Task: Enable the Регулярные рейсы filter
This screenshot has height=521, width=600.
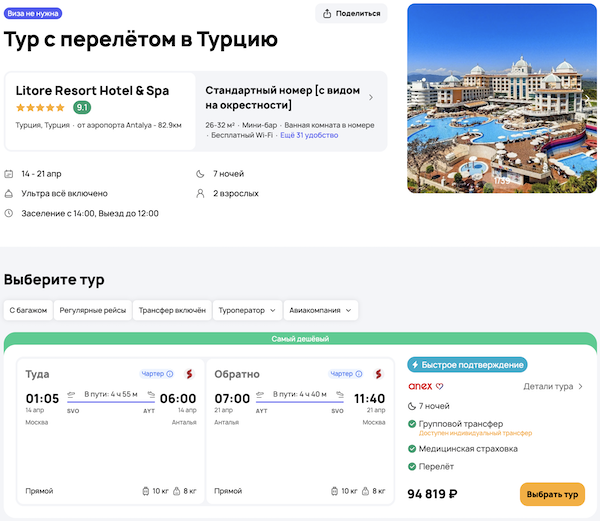Action: click(92, 310)
